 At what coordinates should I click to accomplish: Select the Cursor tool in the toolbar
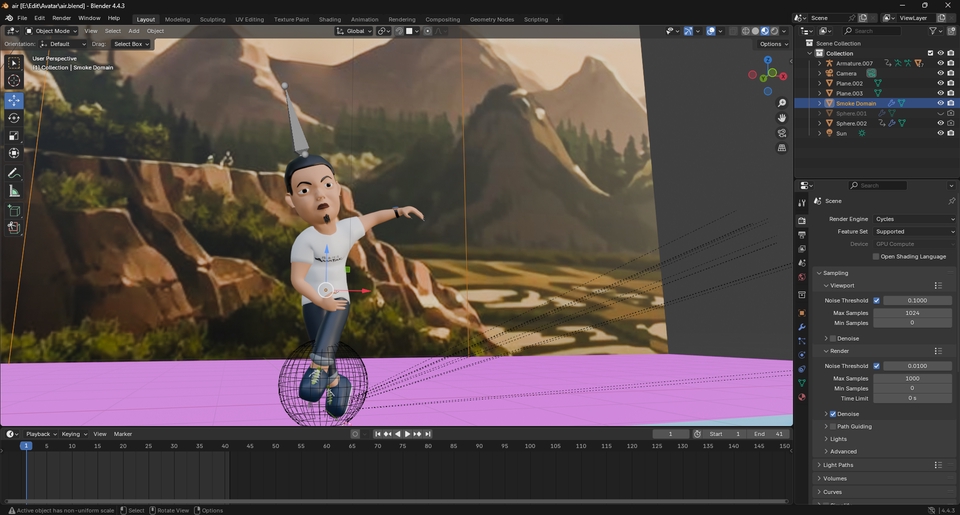click(x=14, y=81)
